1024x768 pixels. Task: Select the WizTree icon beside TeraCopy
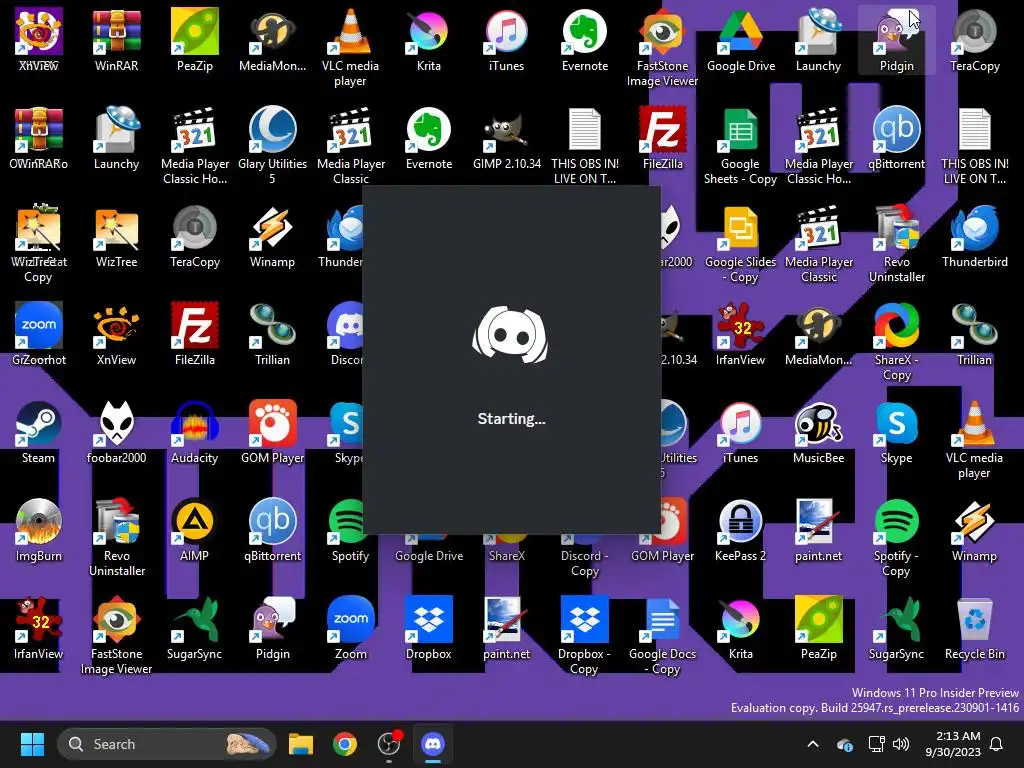(116, 236)
